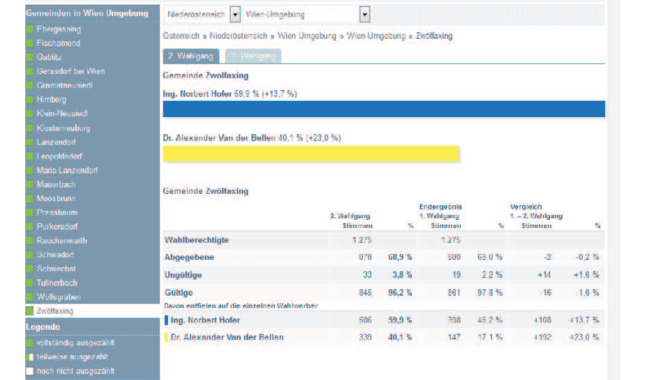Viewport: 646px width, 380px height.
Task: Click green status square beside Schwechat
Action: coord(29,269)
